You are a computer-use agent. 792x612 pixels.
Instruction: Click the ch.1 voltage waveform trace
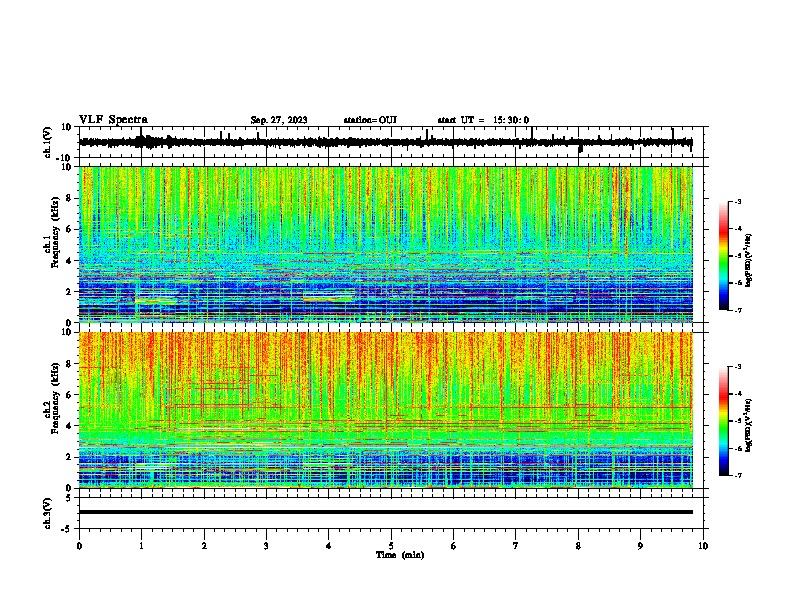385,142
